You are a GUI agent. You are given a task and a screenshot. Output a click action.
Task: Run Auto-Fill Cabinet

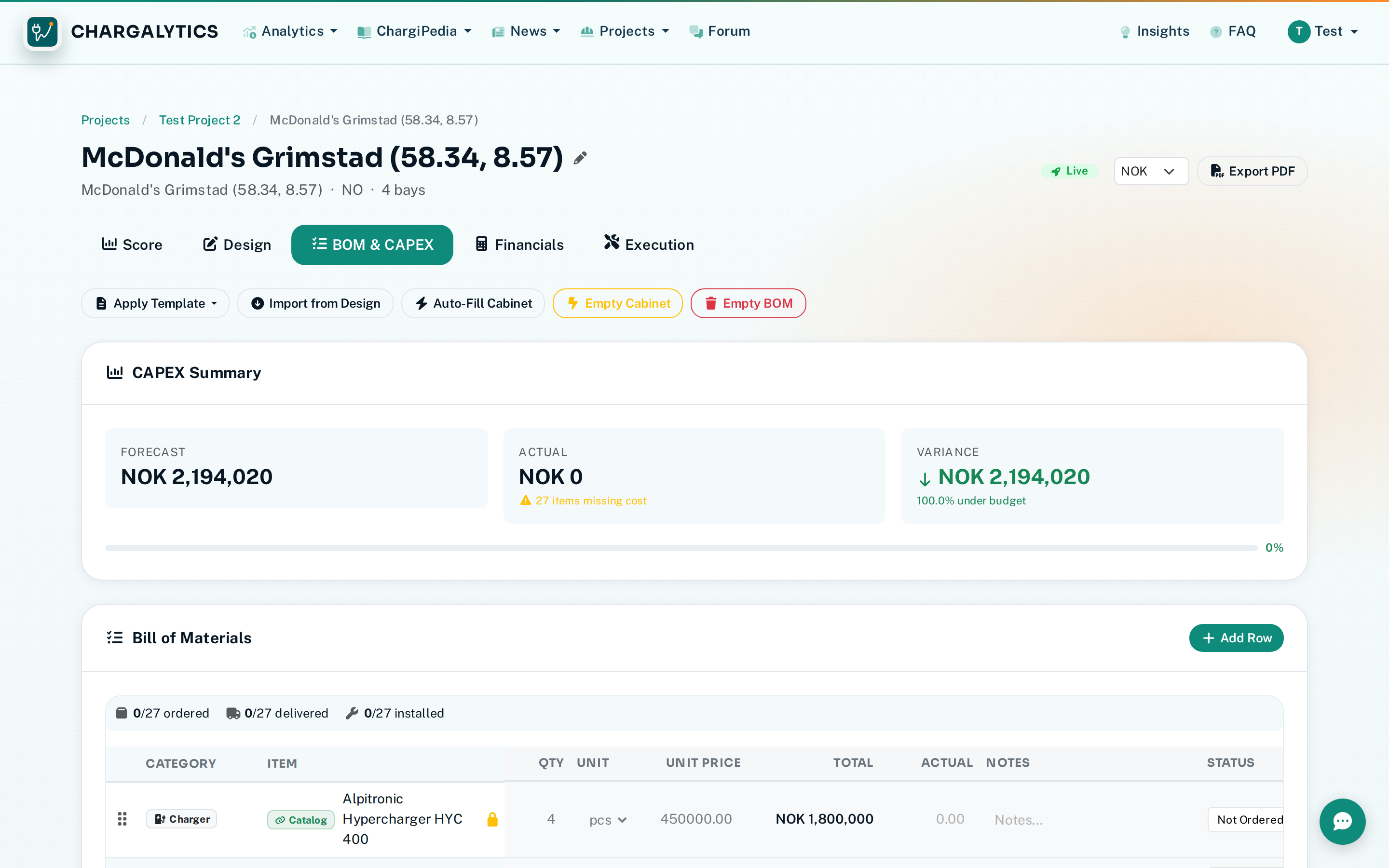473,303
